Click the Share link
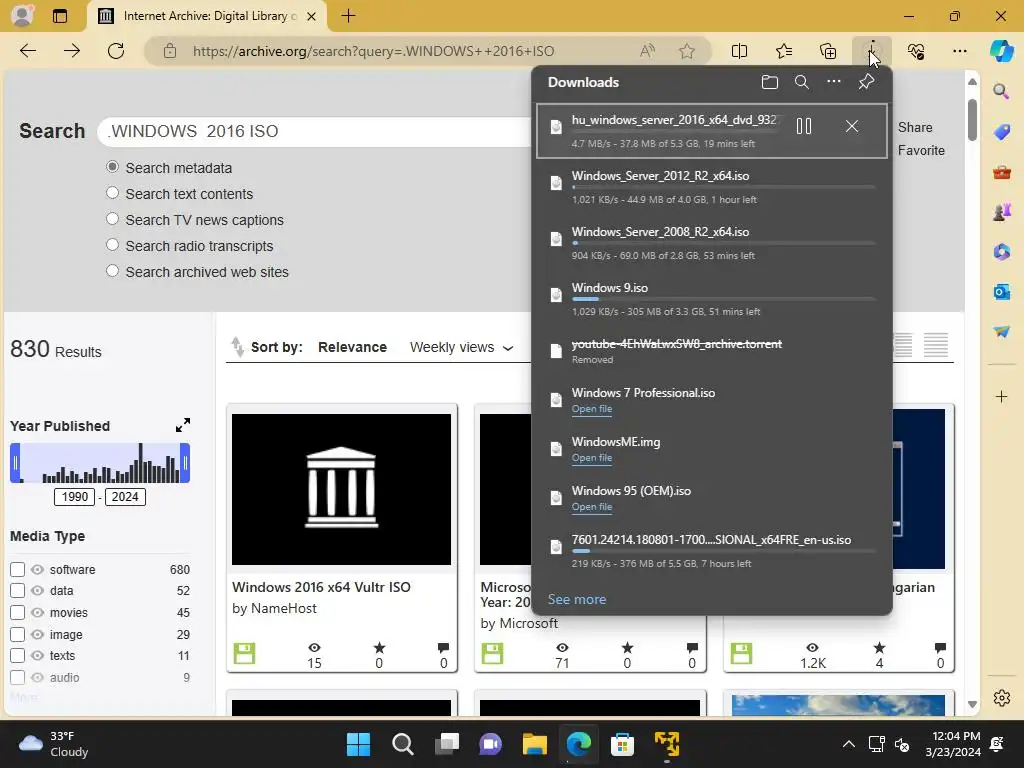1024x768 pixels. [915, 127]
